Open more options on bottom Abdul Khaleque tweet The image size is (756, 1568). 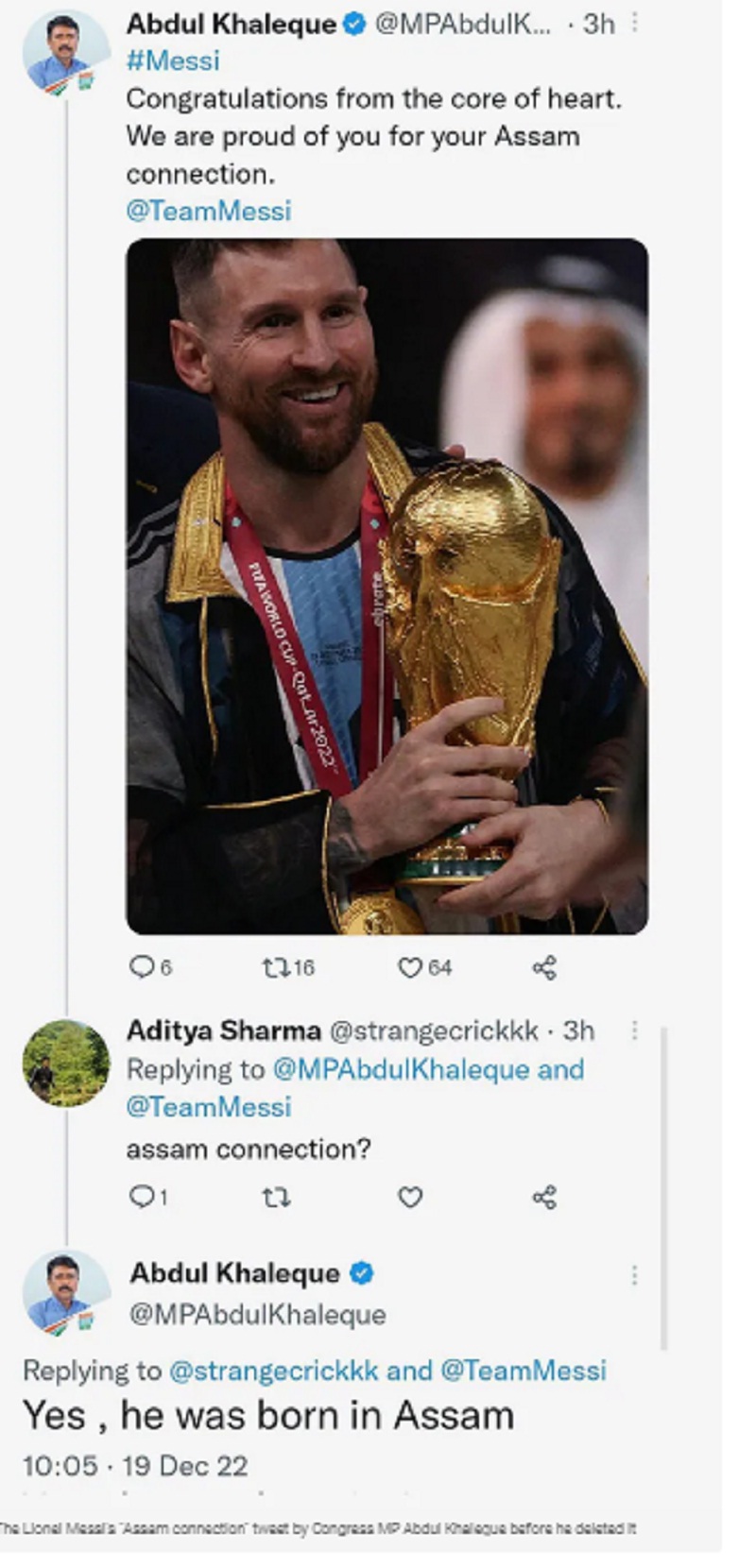point(634,1275)
